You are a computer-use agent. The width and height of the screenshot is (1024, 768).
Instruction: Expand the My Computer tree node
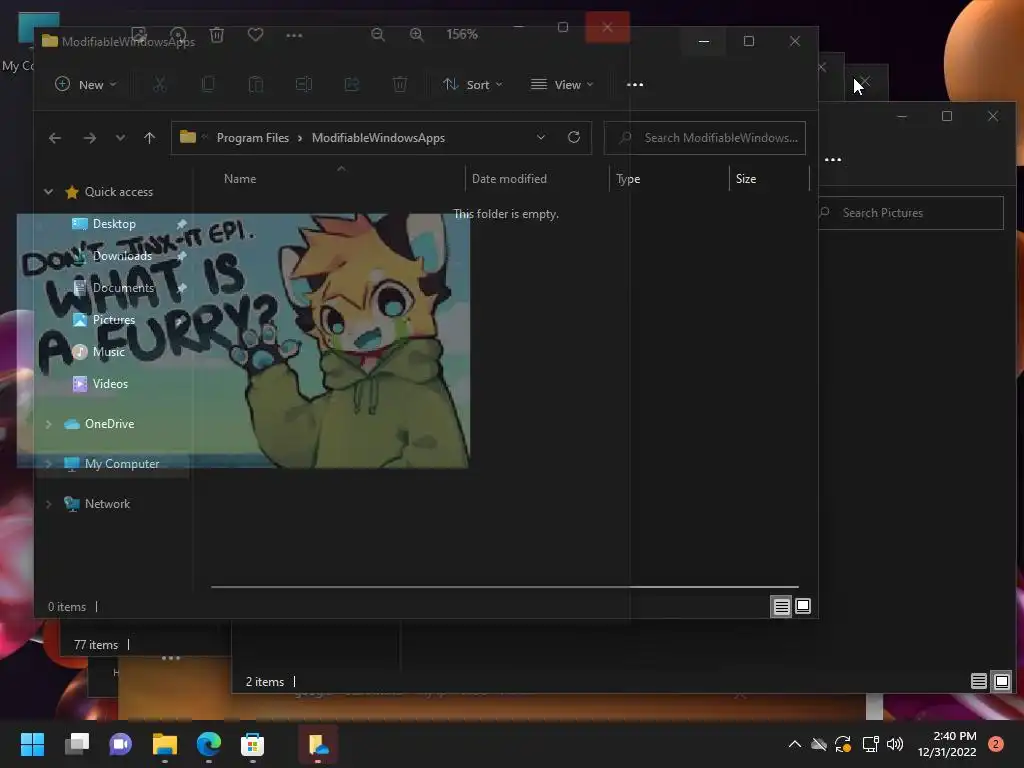(x=48, y=464)
